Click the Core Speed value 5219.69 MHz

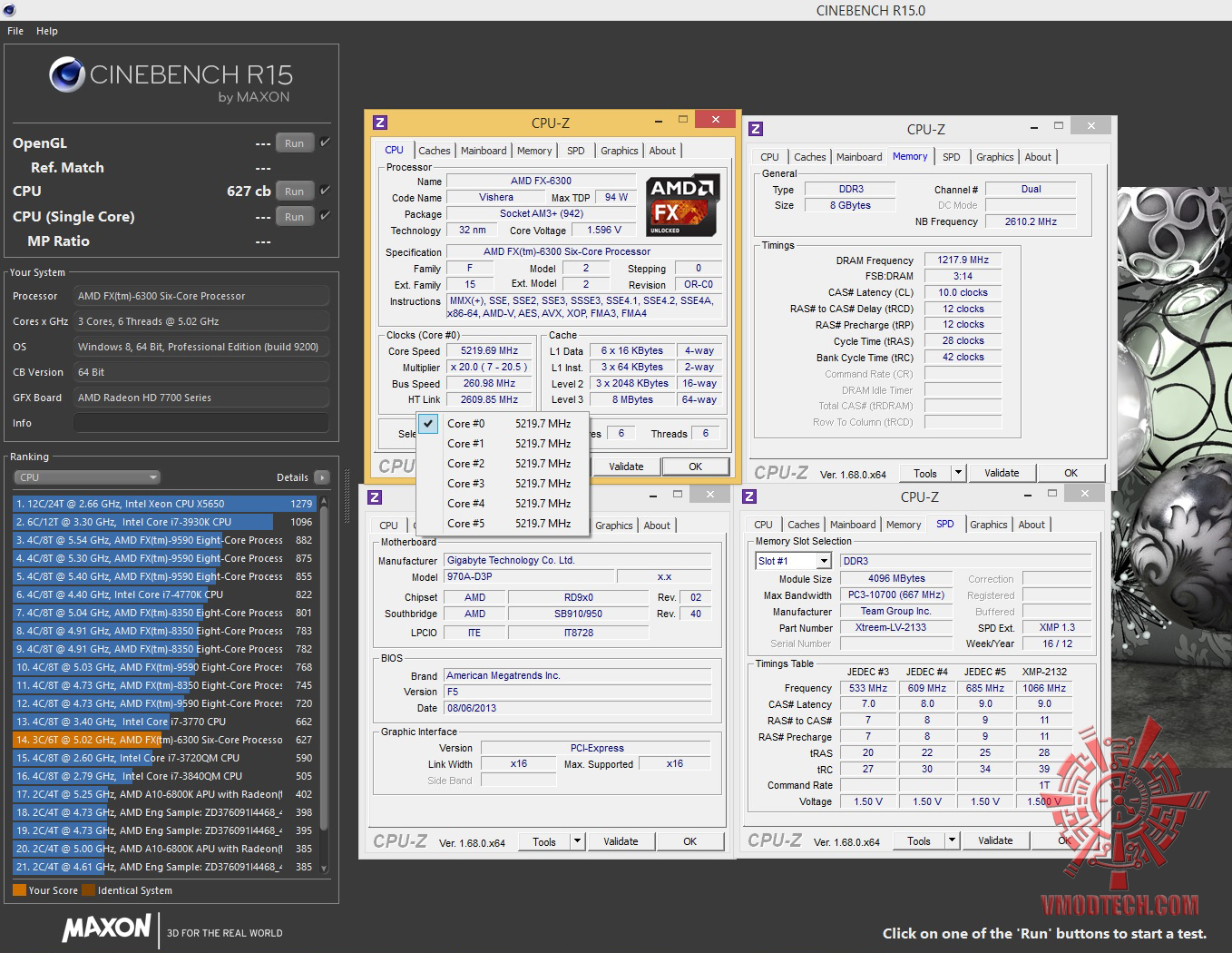tap(490, 350)
